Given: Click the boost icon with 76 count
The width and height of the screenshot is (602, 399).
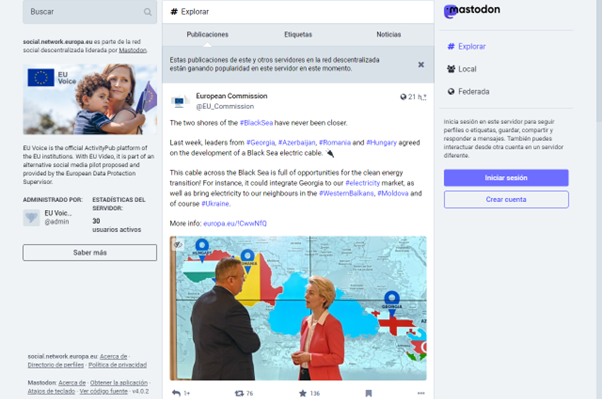Looking at the screenshot, I should [239, 393].
